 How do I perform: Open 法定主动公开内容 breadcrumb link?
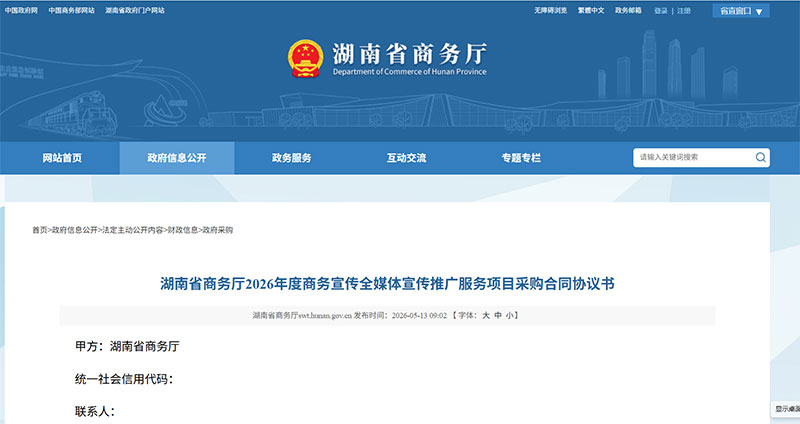(133, 230)
